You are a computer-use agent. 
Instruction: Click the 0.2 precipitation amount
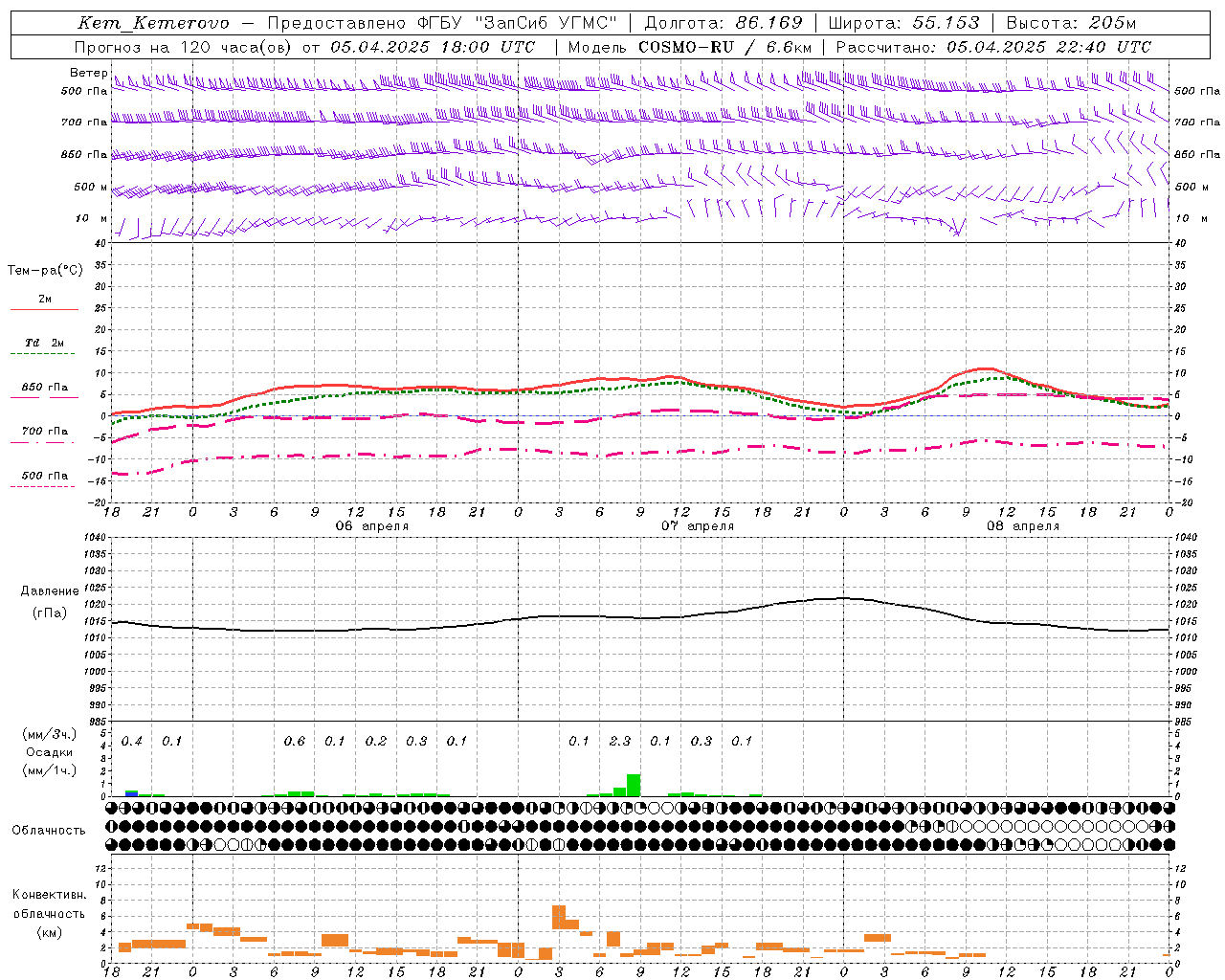click(376, 741)
